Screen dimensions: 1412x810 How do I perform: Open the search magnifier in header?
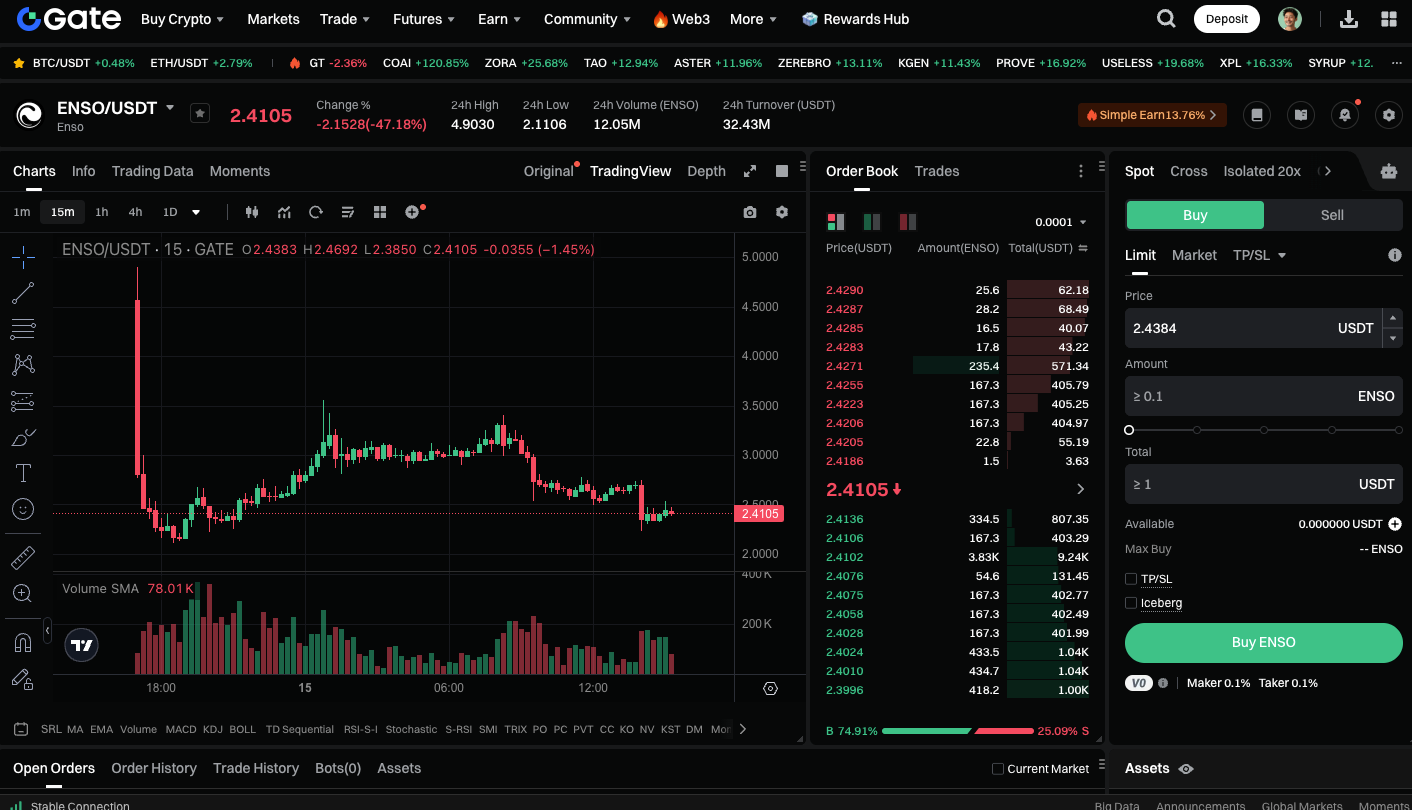coord(1166,19)
